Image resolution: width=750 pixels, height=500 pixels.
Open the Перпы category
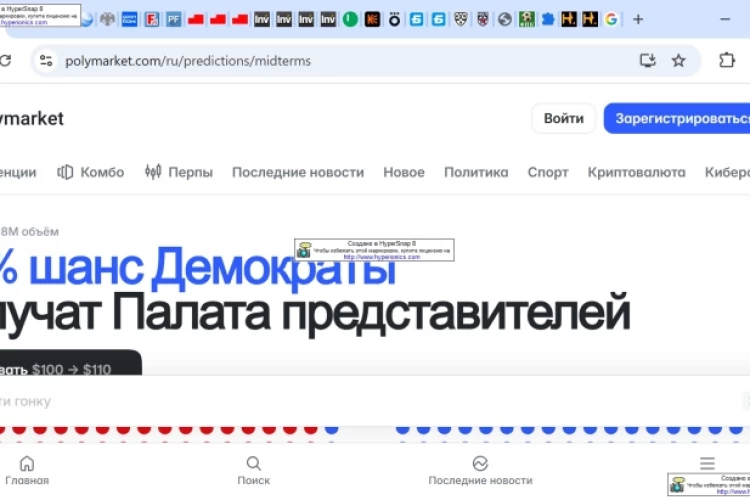tap(179, 172)
